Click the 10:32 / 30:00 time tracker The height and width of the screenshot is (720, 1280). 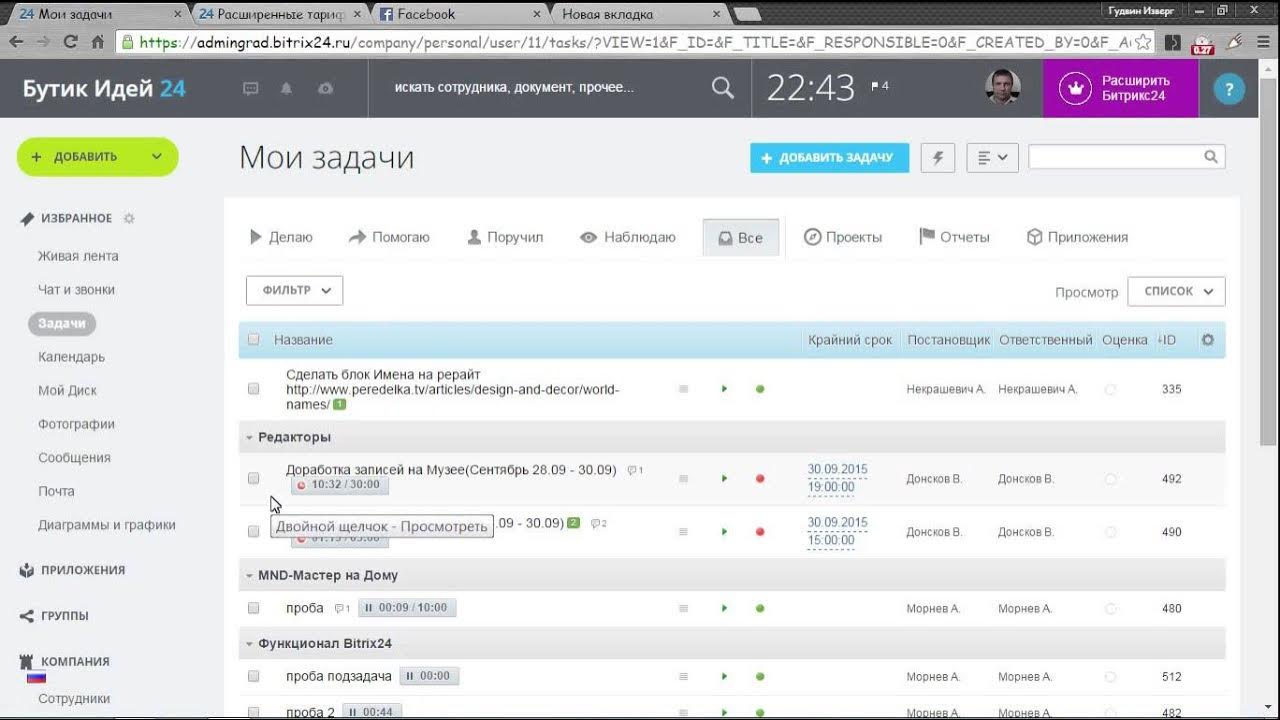point(340,485)
